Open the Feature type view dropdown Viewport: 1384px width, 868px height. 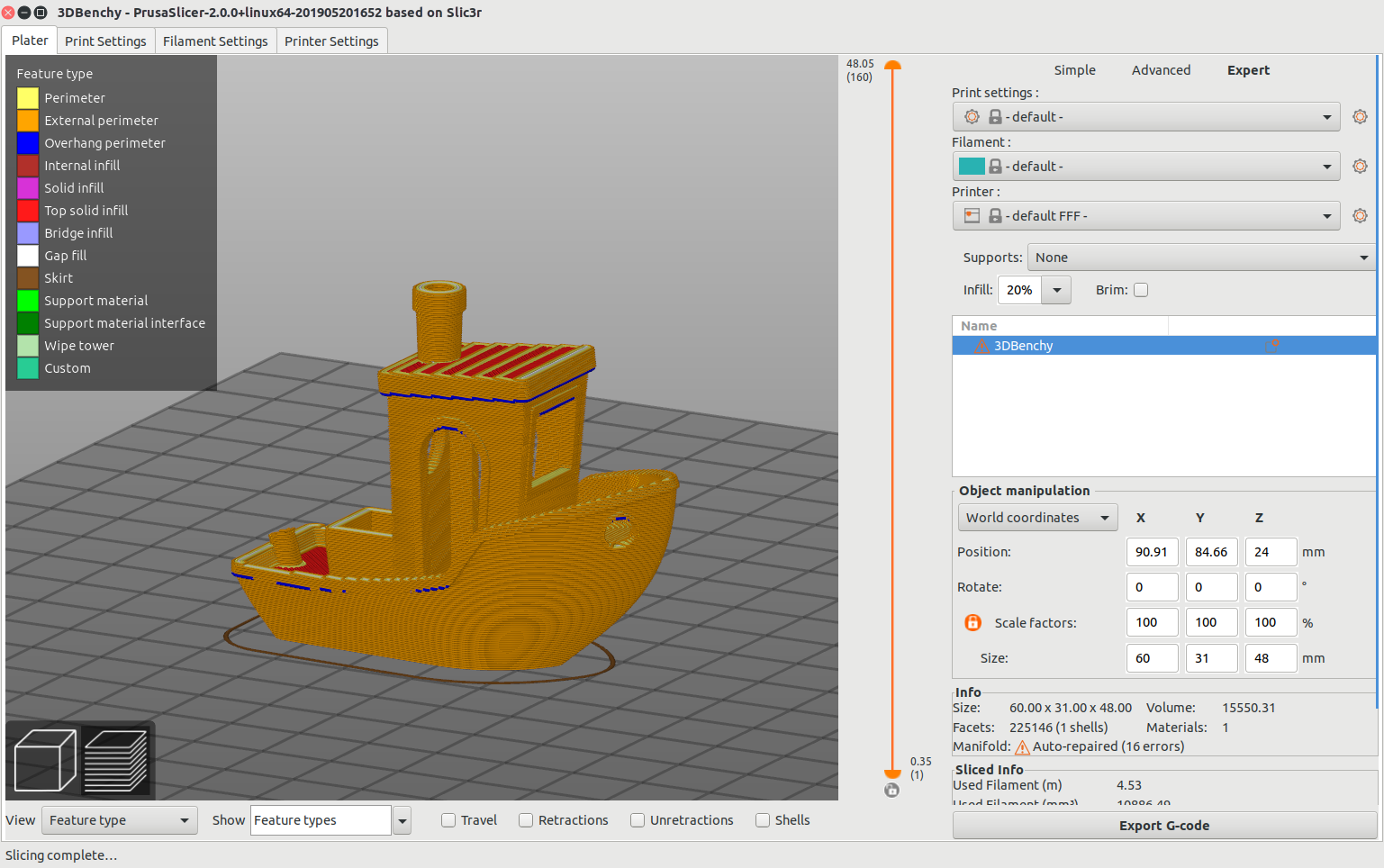click(119, 820)
